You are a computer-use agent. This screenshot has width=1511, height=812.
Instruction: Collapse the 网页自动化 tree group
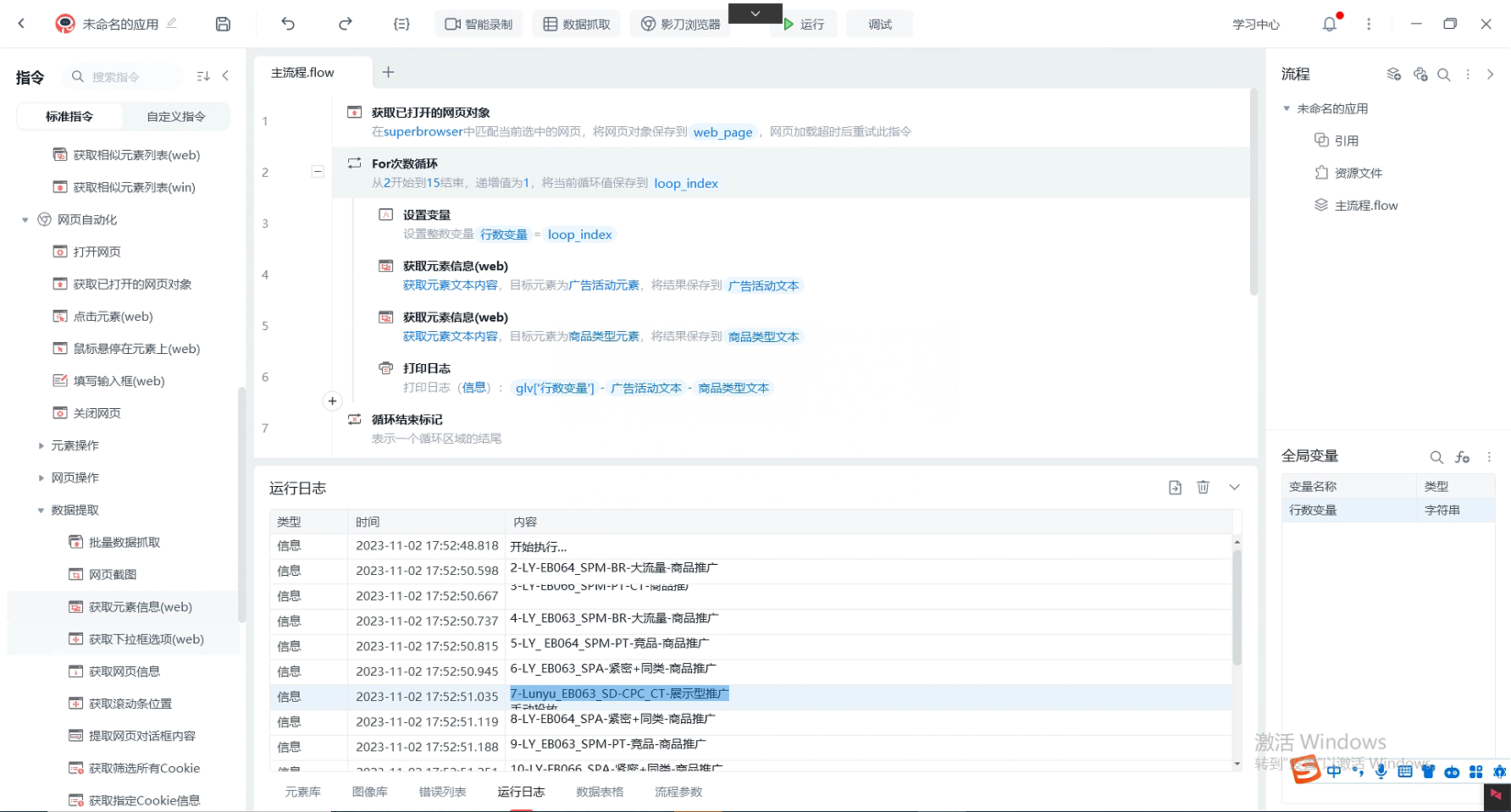pyautogui.click(x=25, y=220)
